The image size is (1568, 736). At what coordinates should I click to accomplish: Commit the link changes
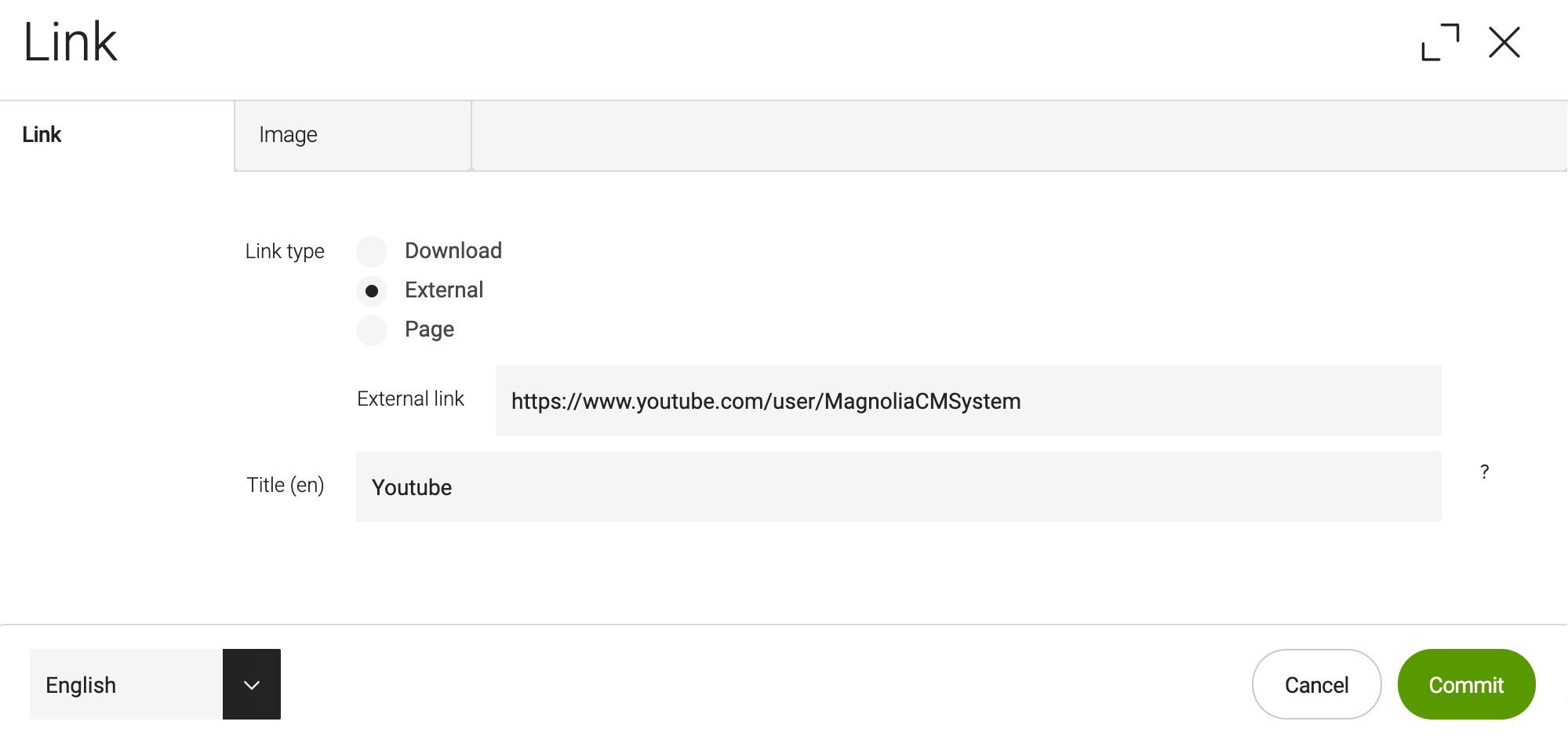(1466, 684)
